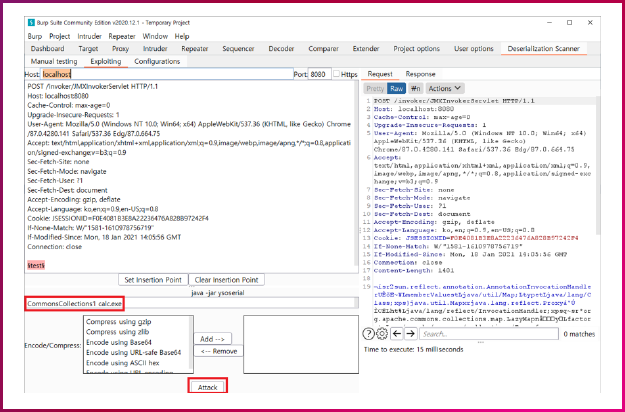Switch to the Extender tab
Viewport: 625px width, 412px height.
click(366, 49)
